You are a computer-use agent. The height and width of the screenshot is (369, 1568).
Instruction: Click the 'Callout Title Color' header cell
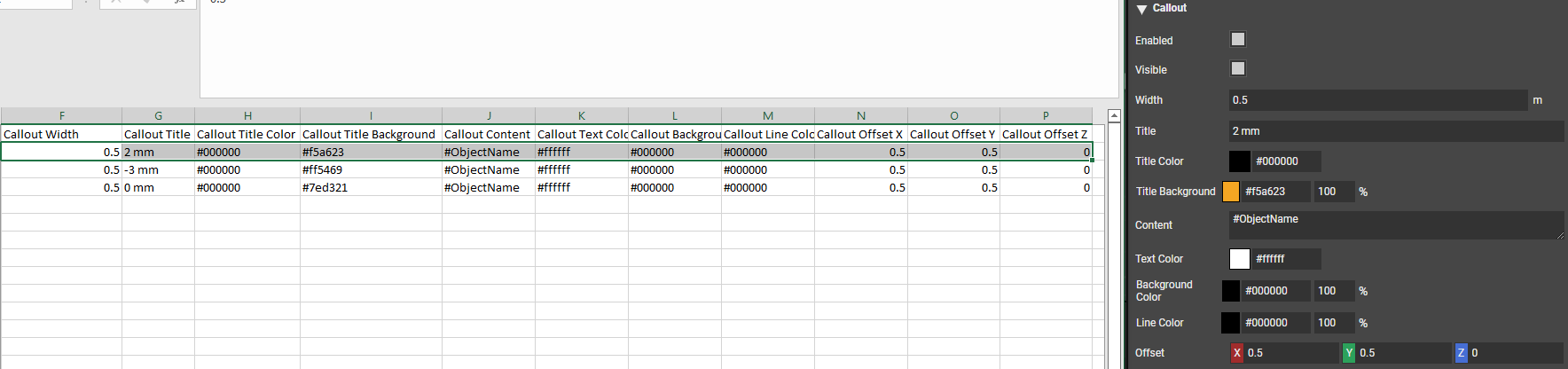tap(247, 134)
